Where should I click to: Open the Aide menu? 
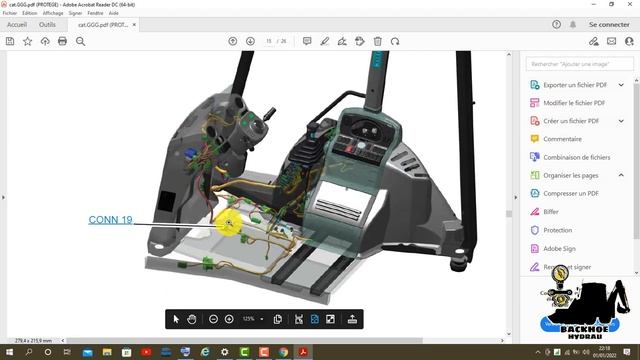113,13
